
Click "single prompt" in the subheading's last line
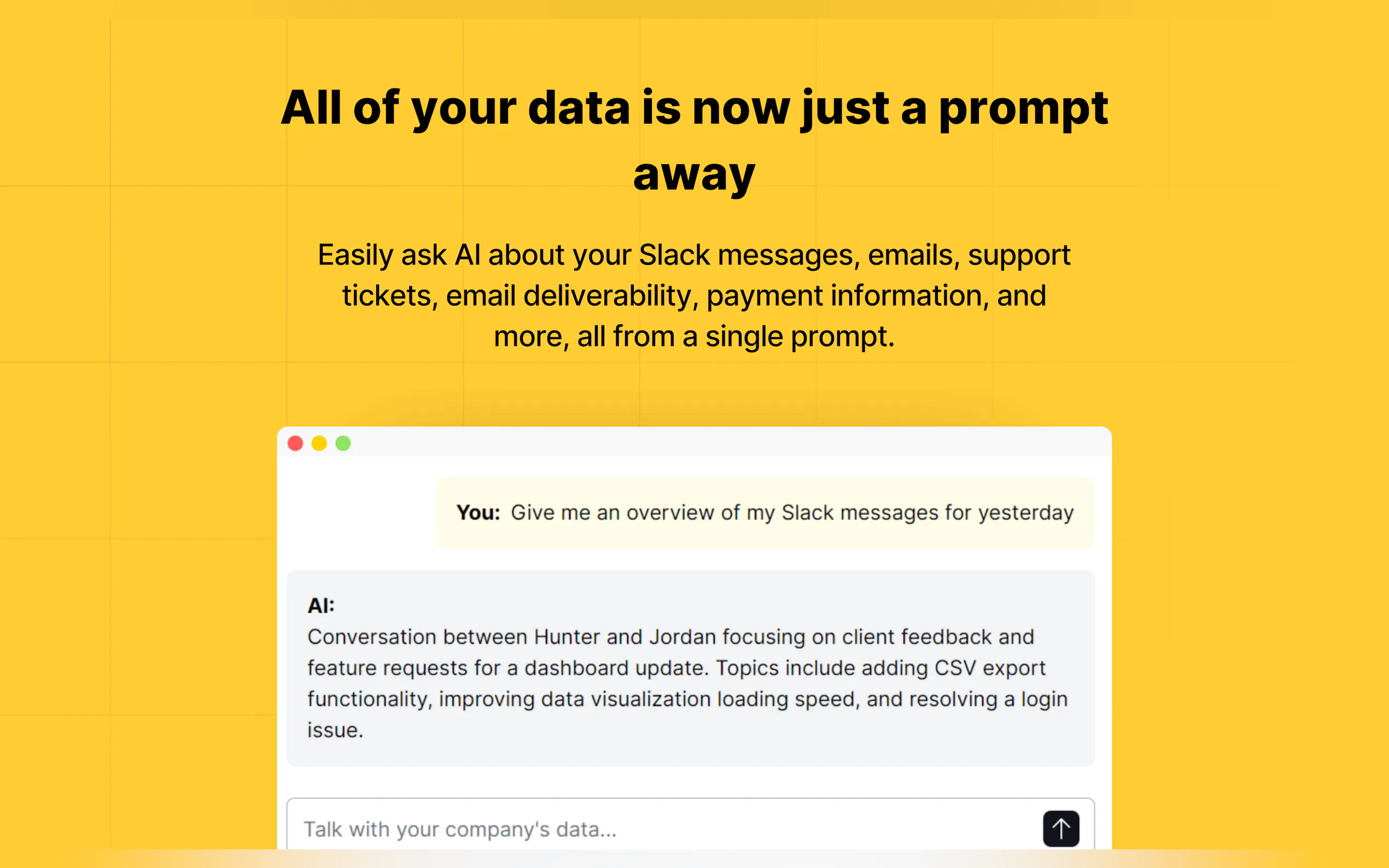[x=798, y=336]
